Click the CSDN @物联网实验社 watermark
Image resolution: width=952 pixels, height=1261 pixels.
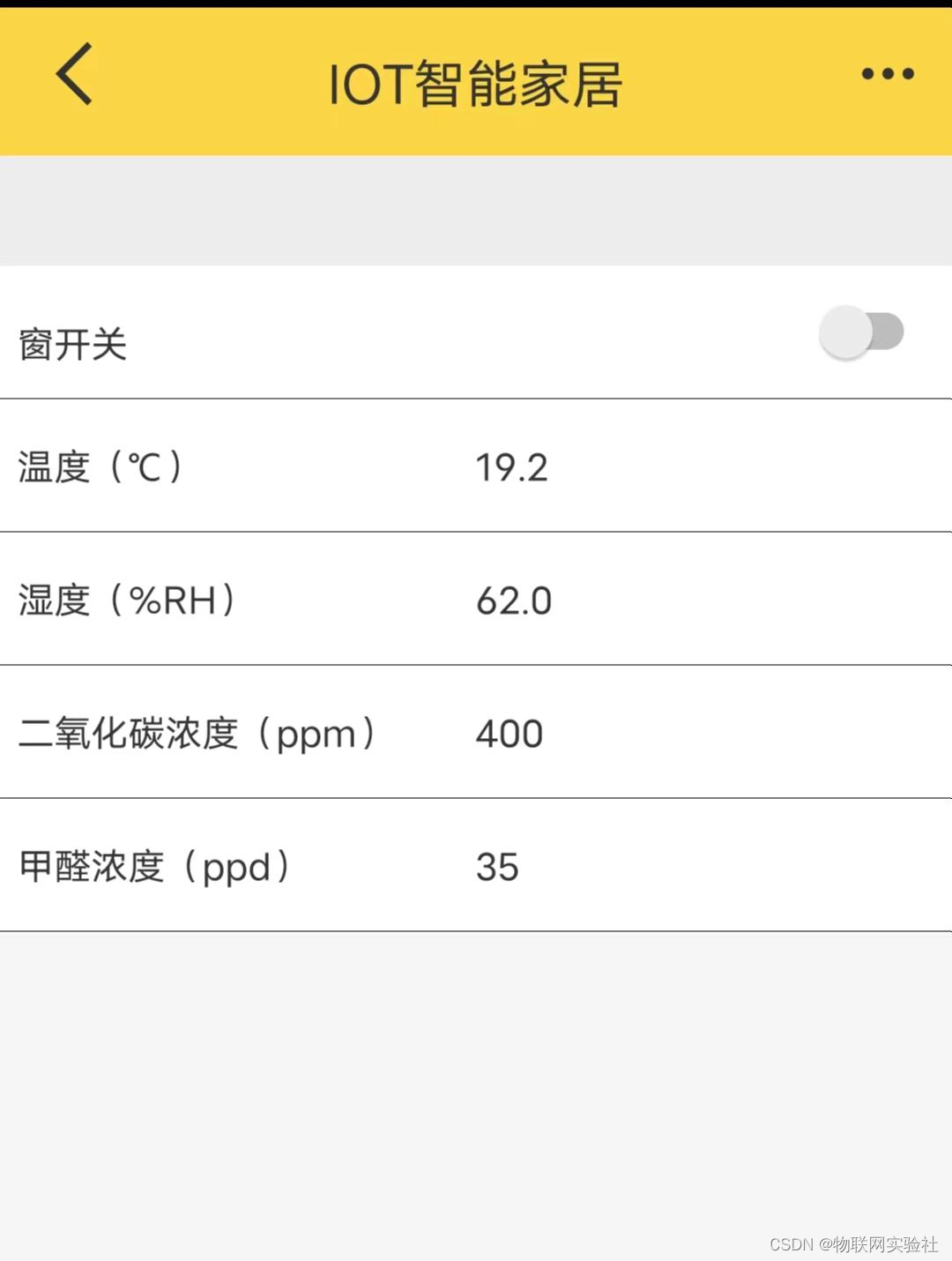[853, 1244]
